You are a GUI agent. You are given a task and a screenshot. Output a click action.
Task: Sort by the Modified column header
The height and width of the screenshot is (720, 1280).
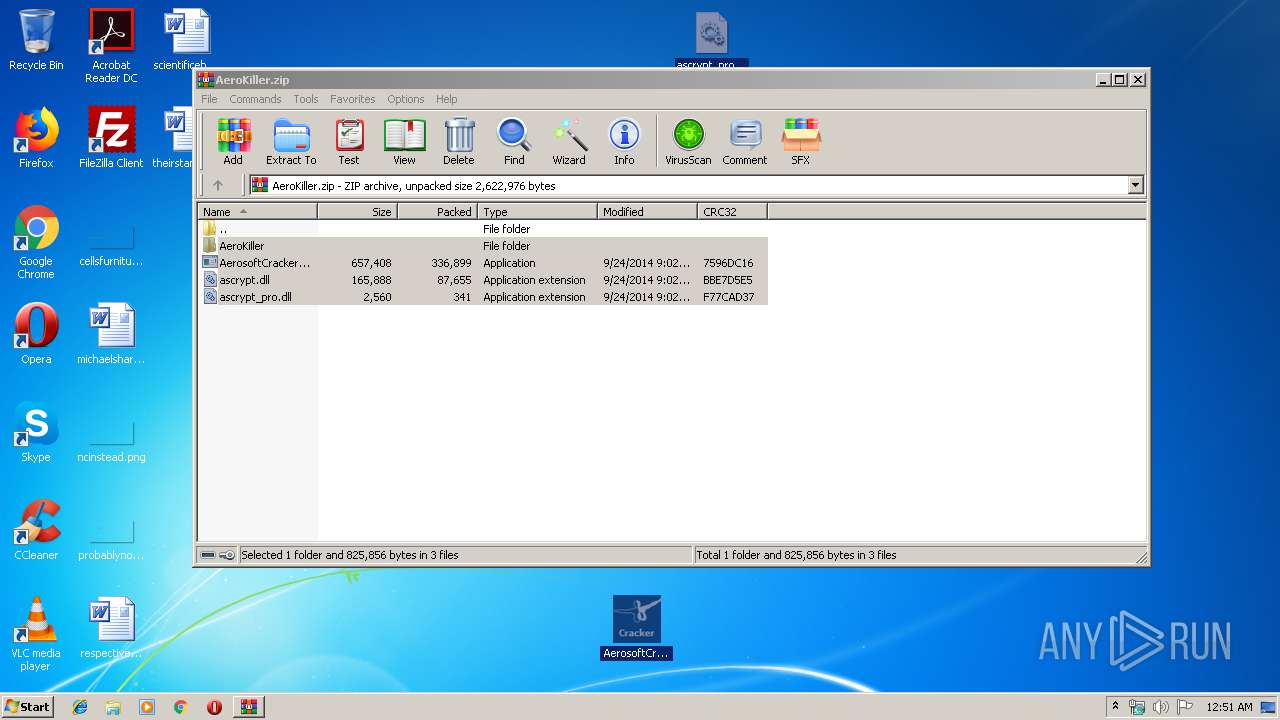pos(648,212)
